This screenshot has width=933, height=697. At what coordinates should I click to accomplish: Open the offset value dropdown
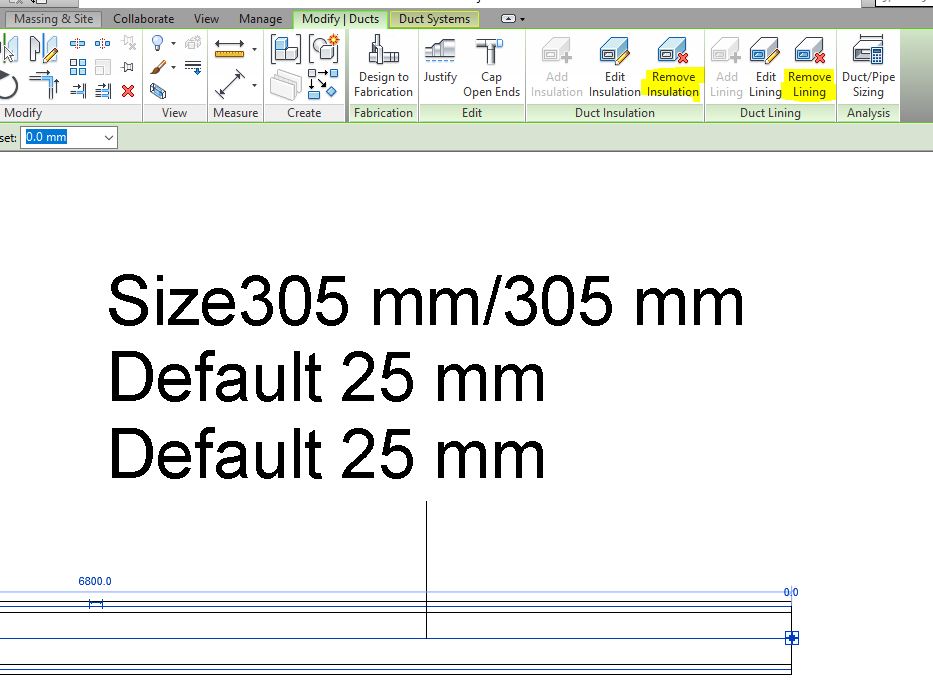click(109, 137)
